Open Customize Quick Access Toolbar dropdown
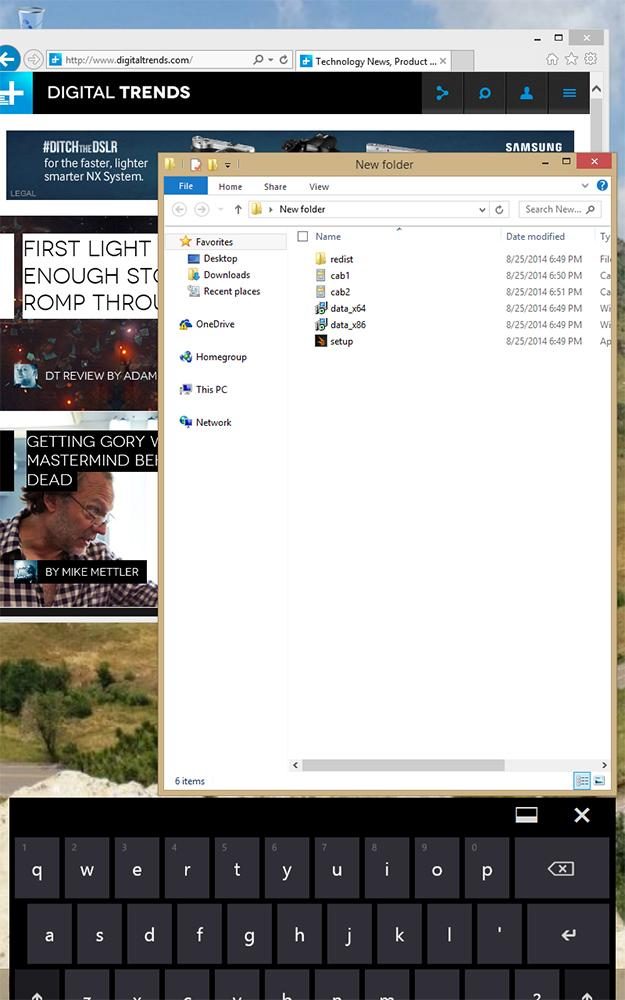Viewport: 625px width, 1000px height. point(228,165)
